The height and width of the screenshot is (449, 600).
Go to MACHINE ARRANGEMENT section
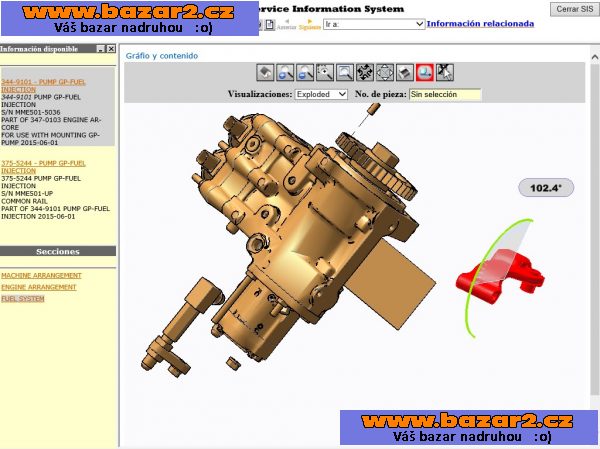coord(41,275)
